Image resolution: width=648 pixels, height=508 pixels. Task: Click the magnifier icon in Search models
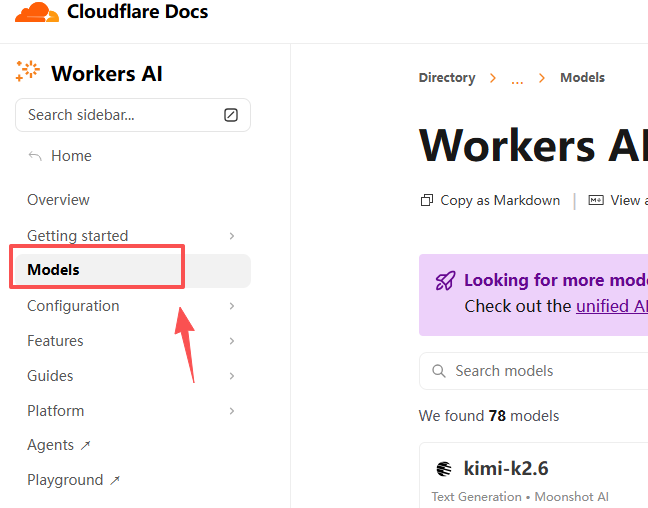[438, 371]
